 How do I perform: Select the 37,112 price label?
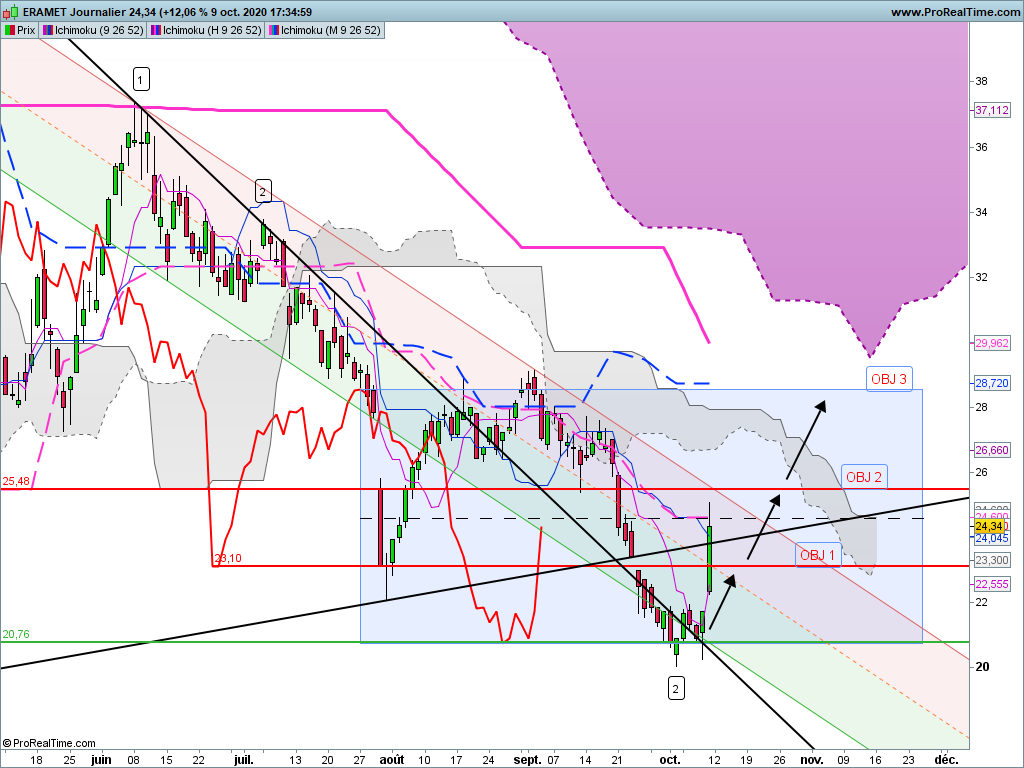pos(991,110)
